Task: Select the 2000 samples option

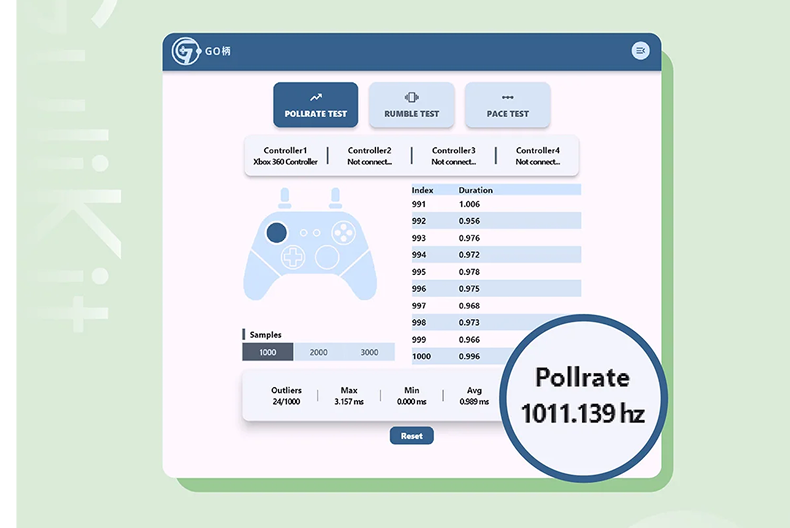Action: 318,352
